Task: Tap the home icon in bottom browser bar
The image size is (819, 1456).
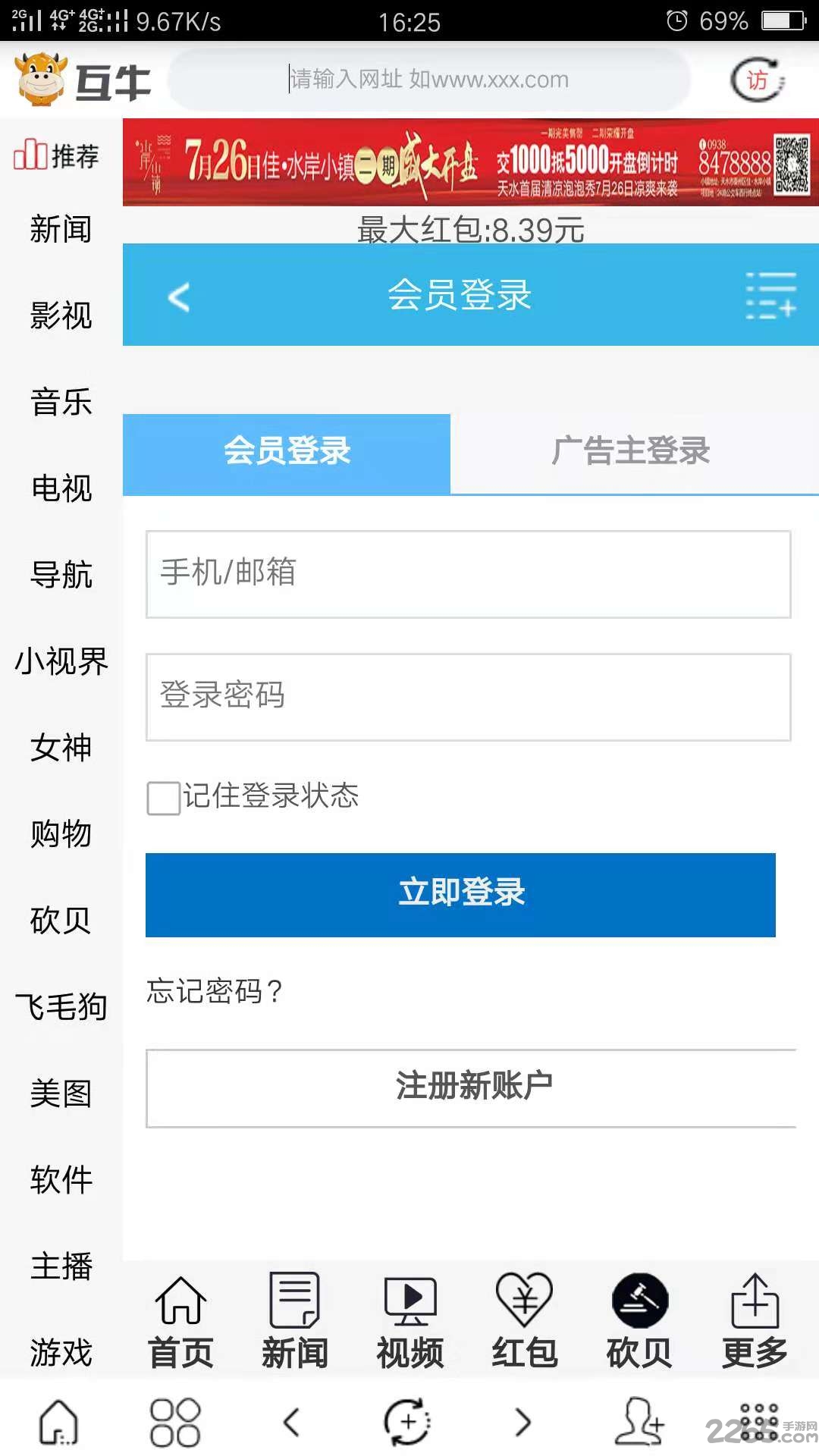Action: coord(59,1422)
